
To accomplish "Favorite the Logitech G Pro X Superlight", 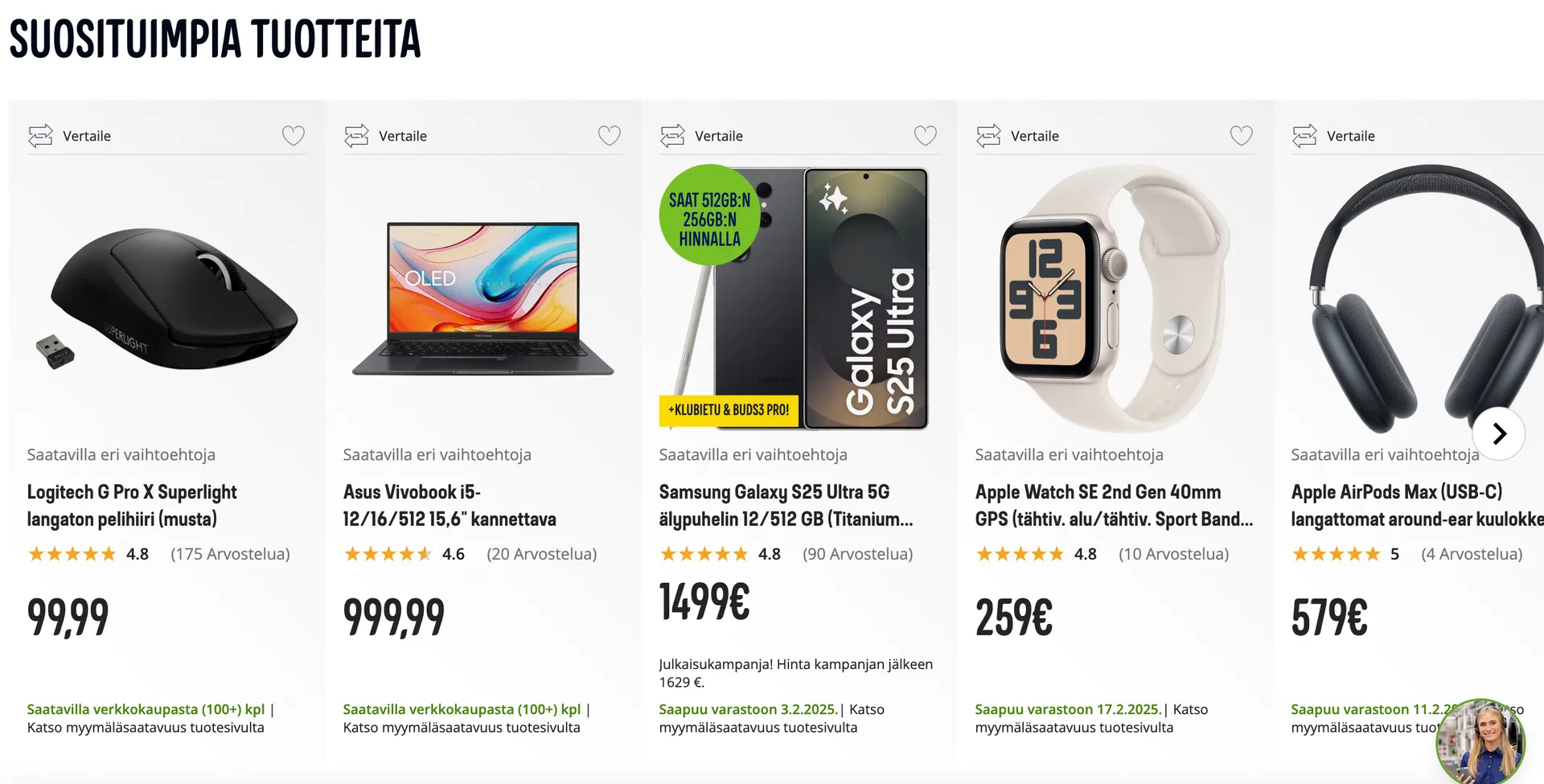I will click(294, 136).
